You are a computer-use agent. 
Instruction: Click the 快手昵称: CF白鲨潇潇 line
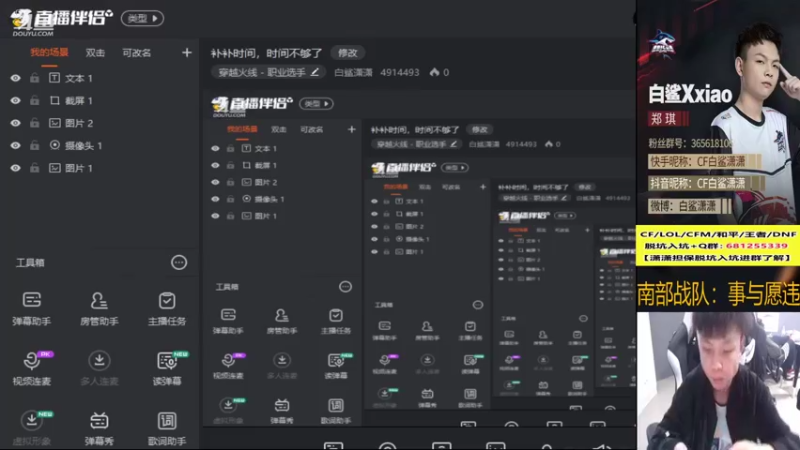coord(705,162)
